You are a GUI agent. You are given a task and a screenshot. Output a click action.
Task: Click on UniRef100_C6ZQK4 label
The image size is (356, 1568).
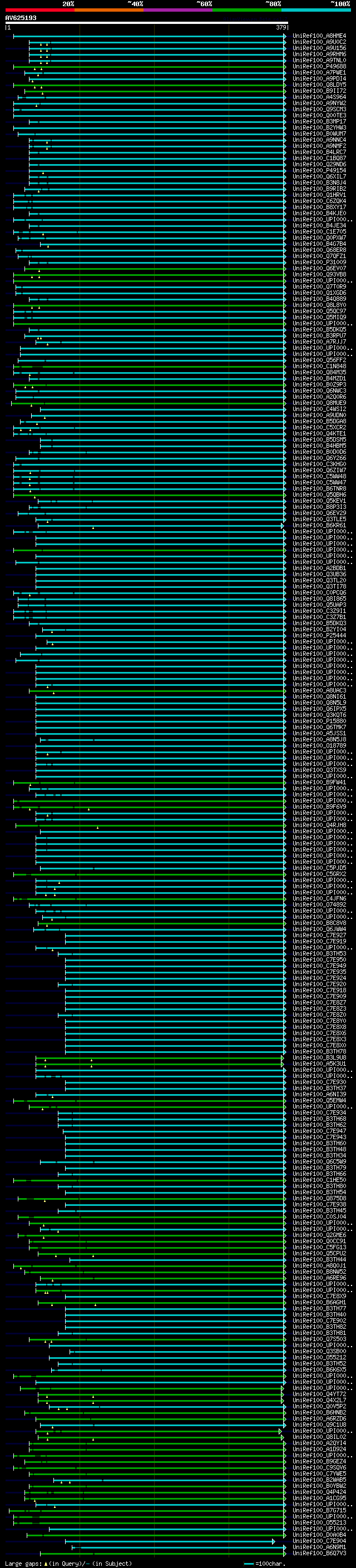point(319,201)
